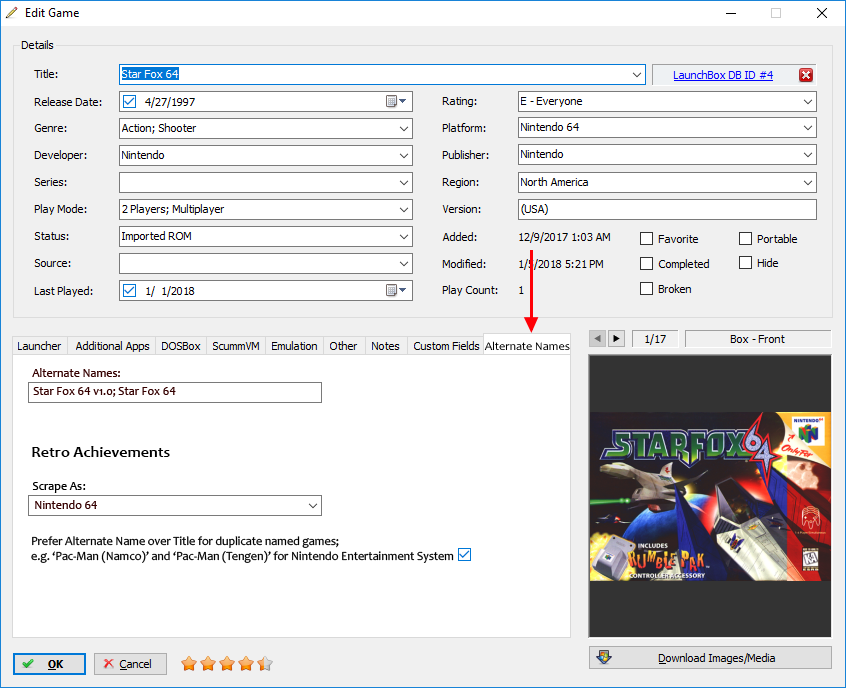The width and height of the screenshot is (846, 688).
Task: Mark game as Completed
Action: tap(646, 263)
